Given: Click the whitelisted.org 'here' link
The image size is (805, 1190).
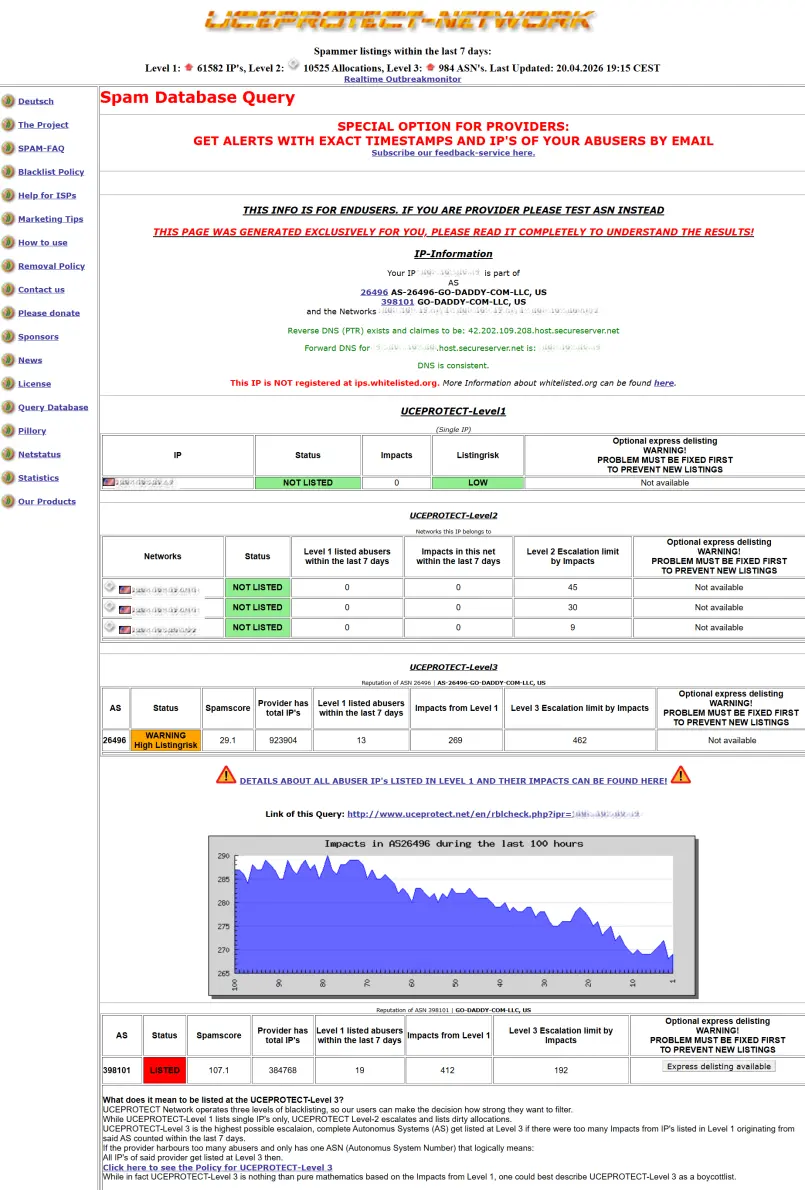Looking at the screenshot, I should [664, 383].
